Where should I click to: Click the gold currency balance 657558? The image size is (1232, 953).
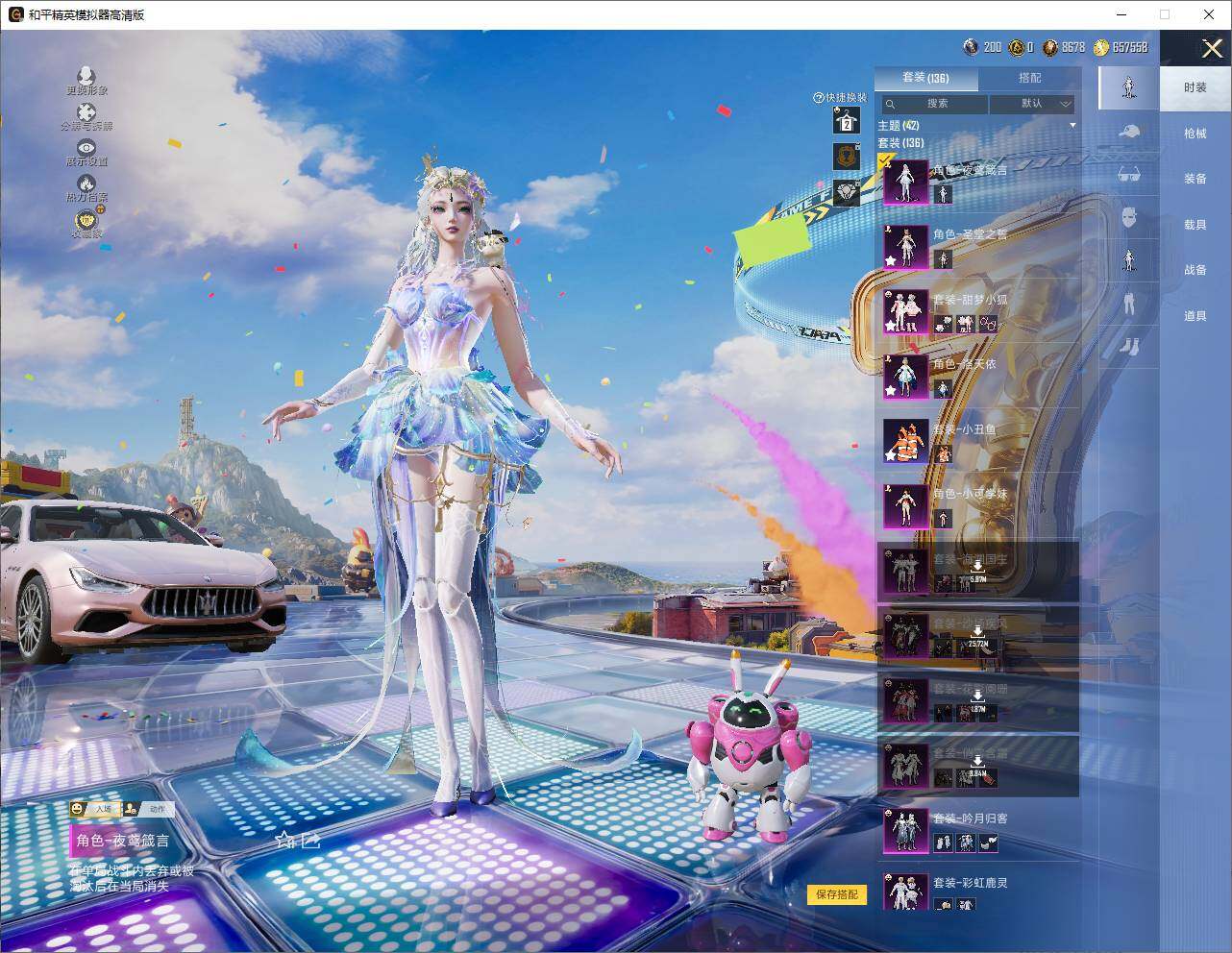(x=1121, y=47)
